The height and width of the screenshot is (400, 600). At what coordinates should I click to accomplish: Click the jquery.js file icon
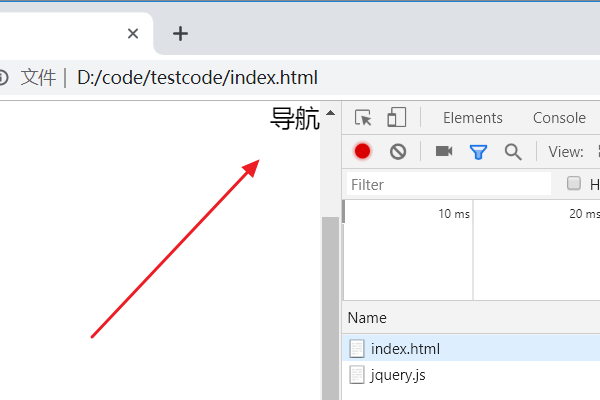[x=357, y=375]
